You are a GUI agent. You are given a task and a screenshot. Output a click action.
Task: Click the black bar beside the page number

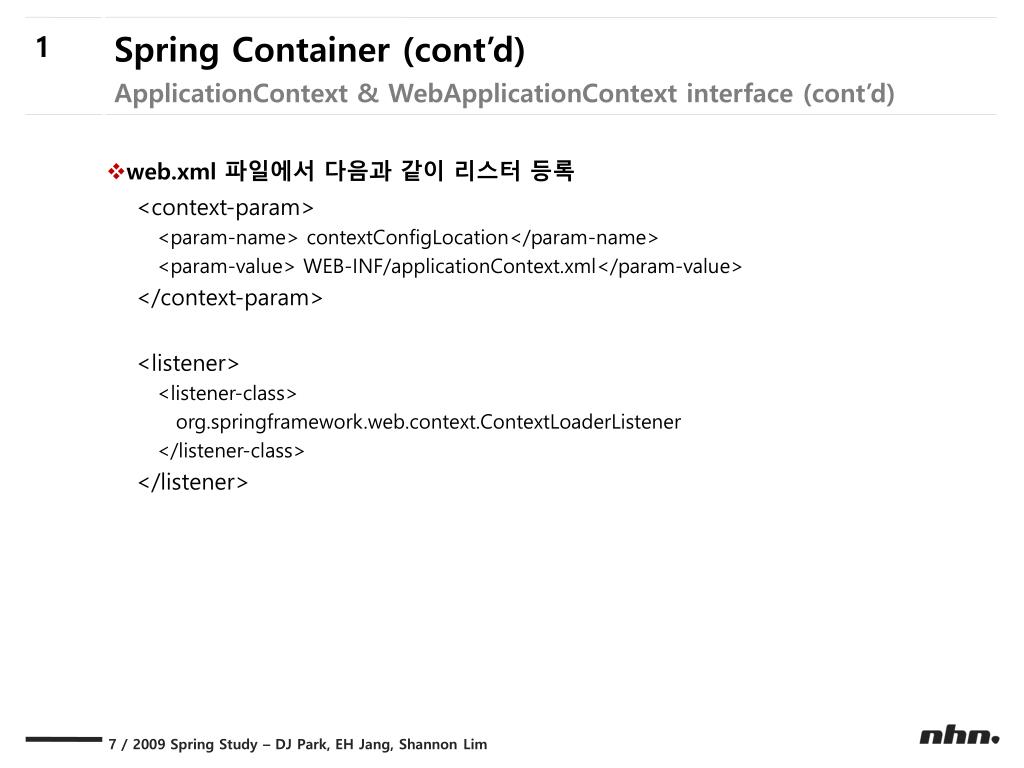[64, 739]
